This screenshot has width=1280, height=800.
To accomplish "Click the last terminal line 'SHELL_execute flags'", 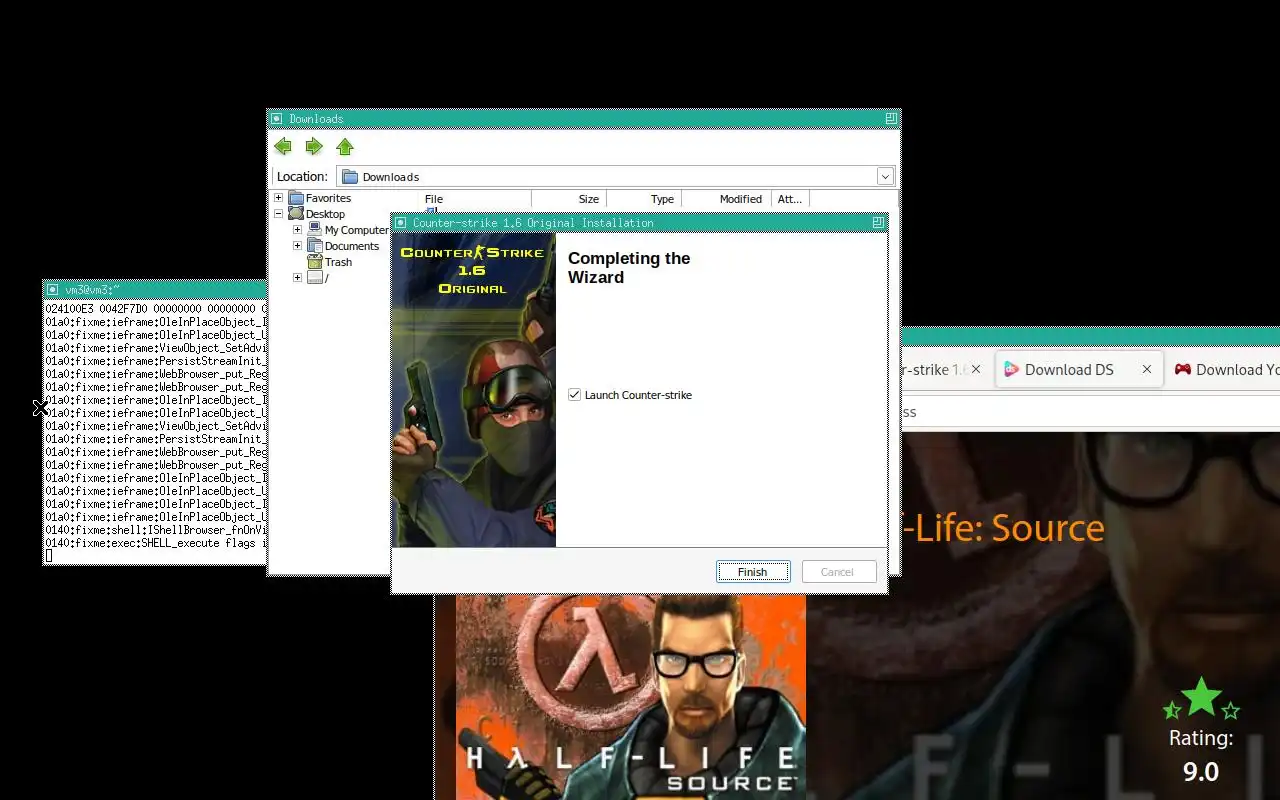I will click(156, 543).
